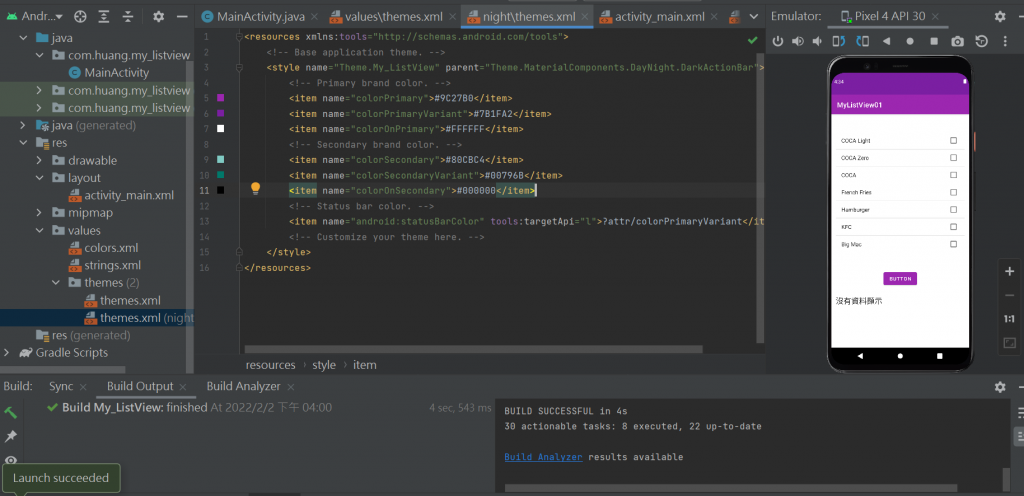Image resolution: width=1024 pixels, height=496 pixels.
Task: Click the editor horizontal scrollbar
Action: coord(473,349)
